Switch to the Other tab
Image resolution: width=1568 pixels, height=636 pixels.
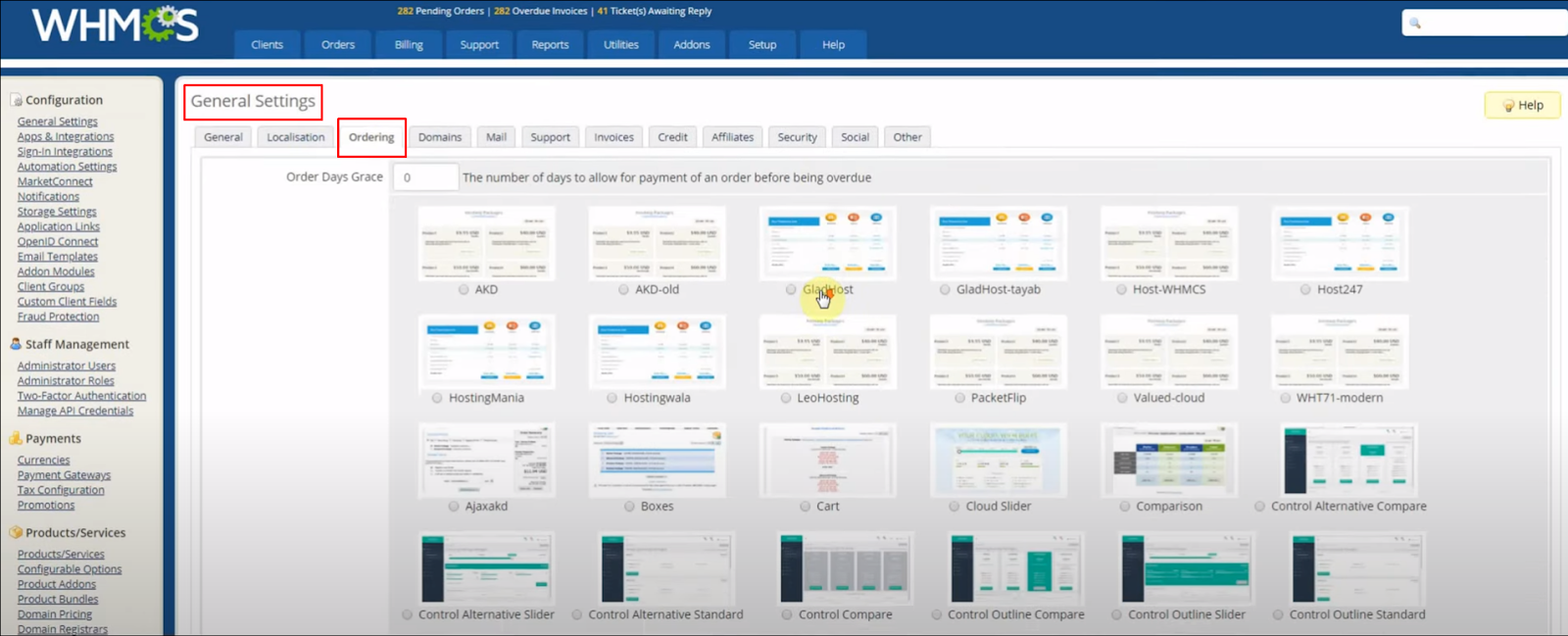(x=907, y=137)
